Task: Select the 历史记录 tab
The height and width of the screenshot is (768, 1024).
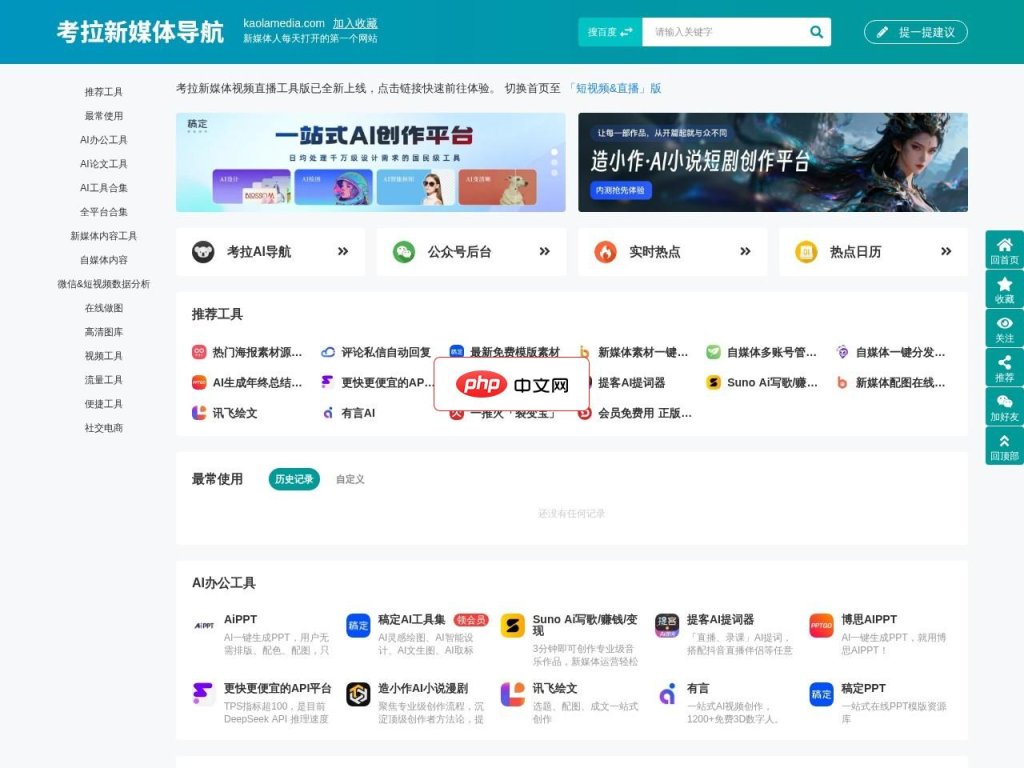Action: [294, 479]
